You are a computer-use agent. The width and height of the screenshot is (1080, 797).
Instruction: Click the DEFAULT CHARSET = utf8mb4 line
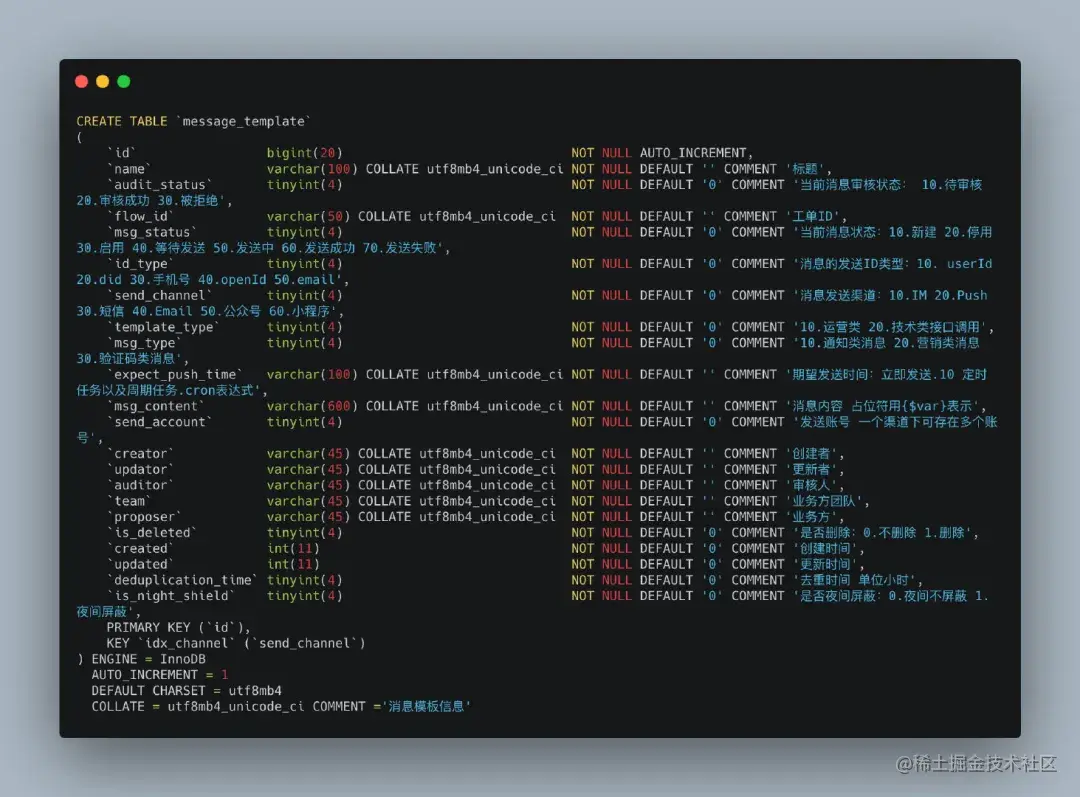[186, 691]
